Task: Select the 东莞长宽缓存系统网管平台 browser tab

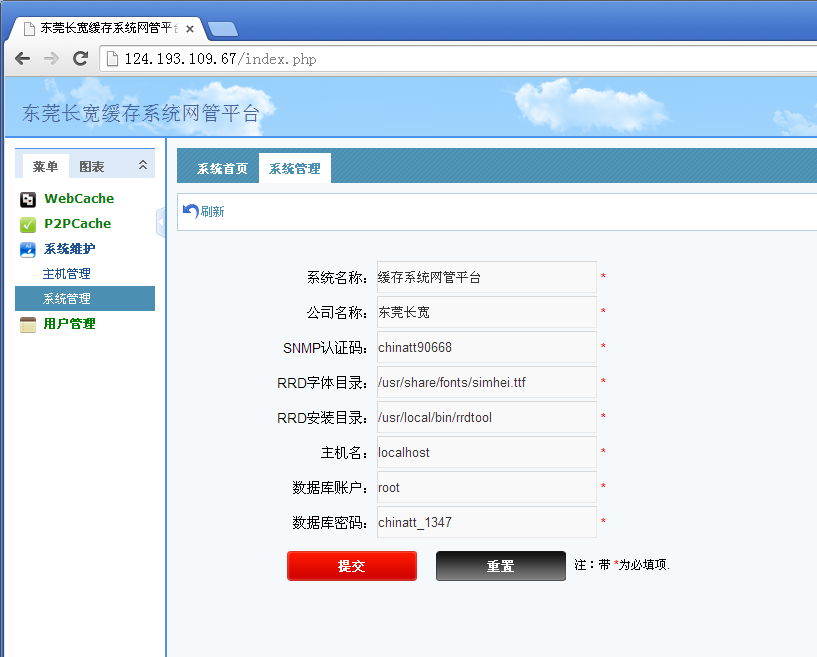Action: click(108, 28)
